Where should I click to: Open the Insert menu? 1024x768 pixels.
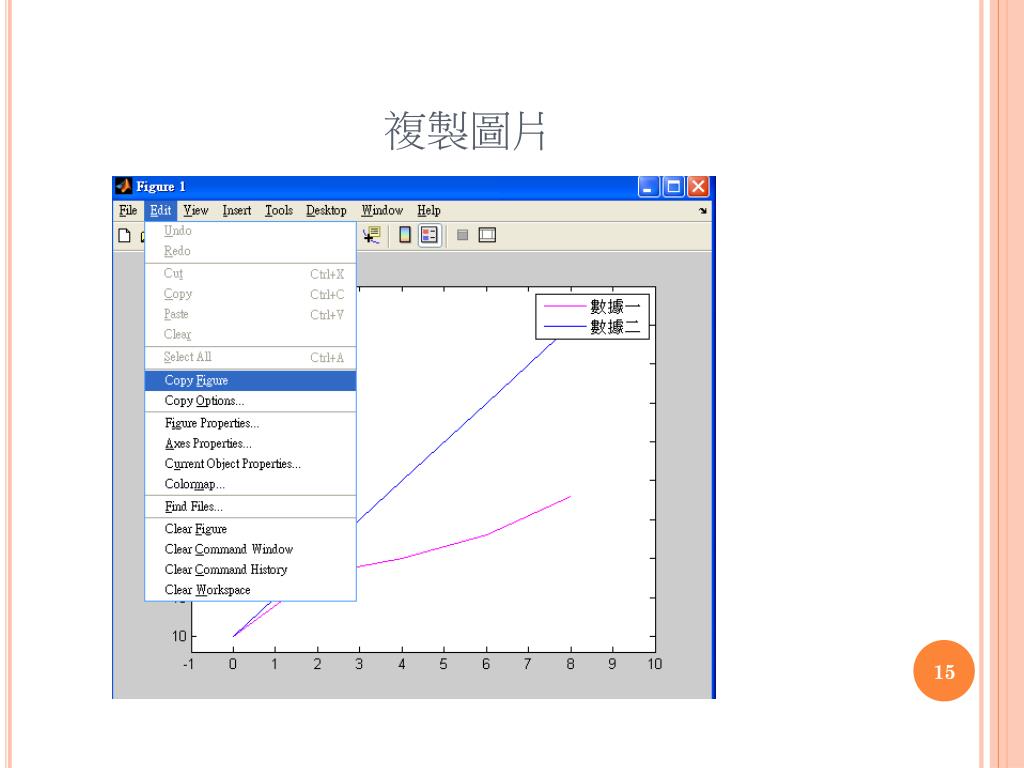tap(236, 210)
